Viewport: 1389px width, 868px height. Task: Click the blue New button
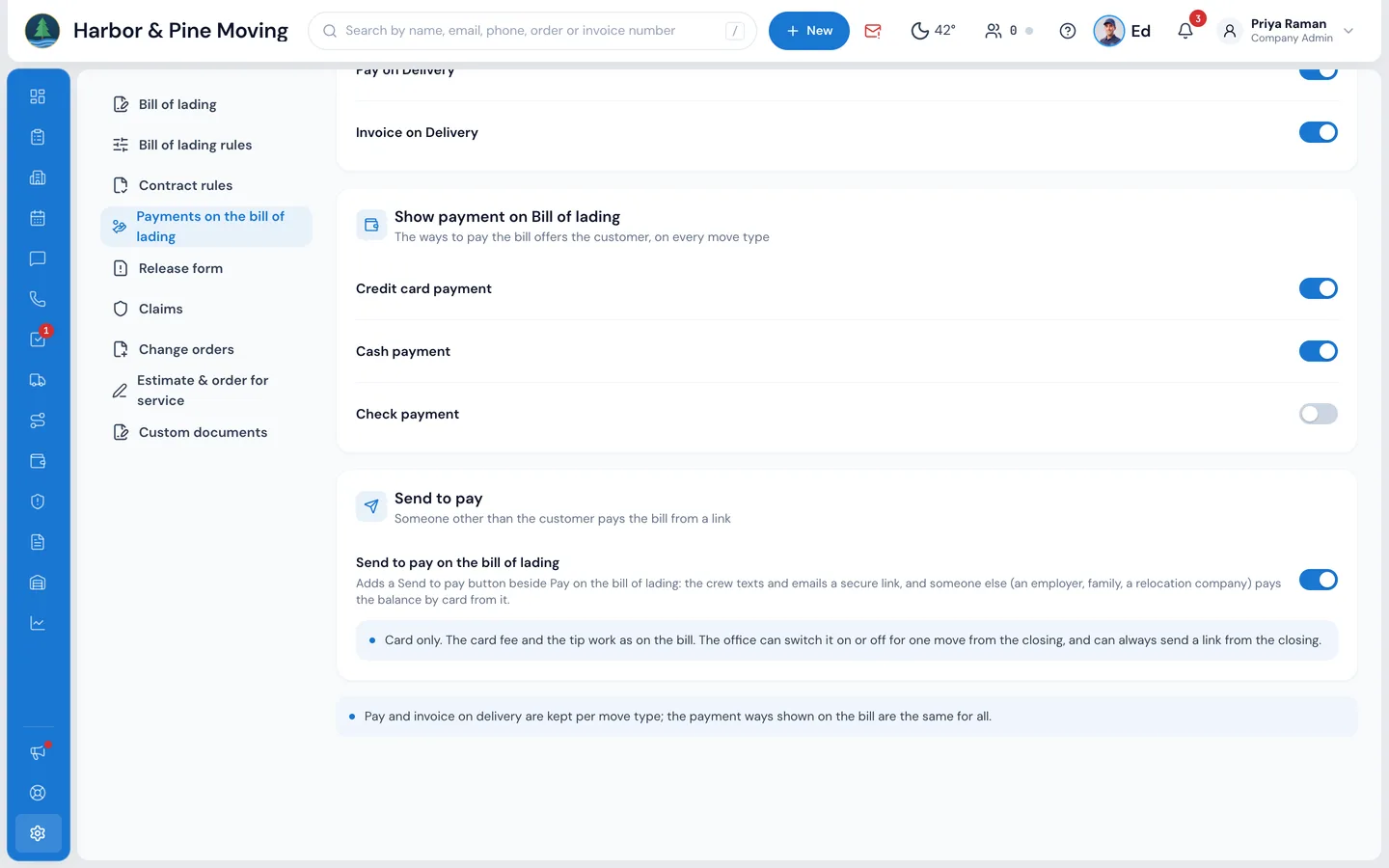pyautogui.click(x=808, y=31)
